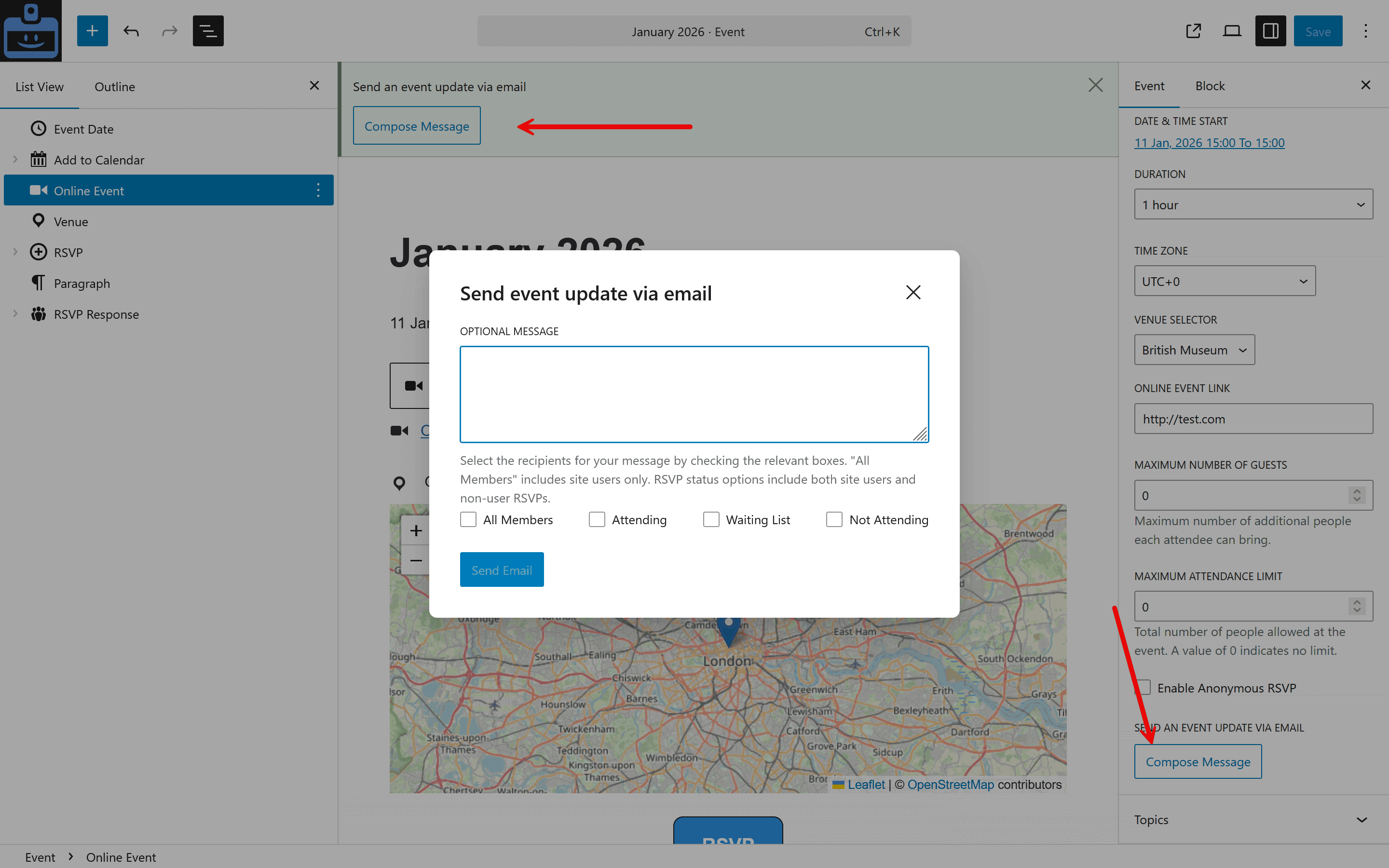Viewport: 1389px width, 868px height.
Task: Click the Enable Anonymous RSVP label
Action: point(1226,688)
